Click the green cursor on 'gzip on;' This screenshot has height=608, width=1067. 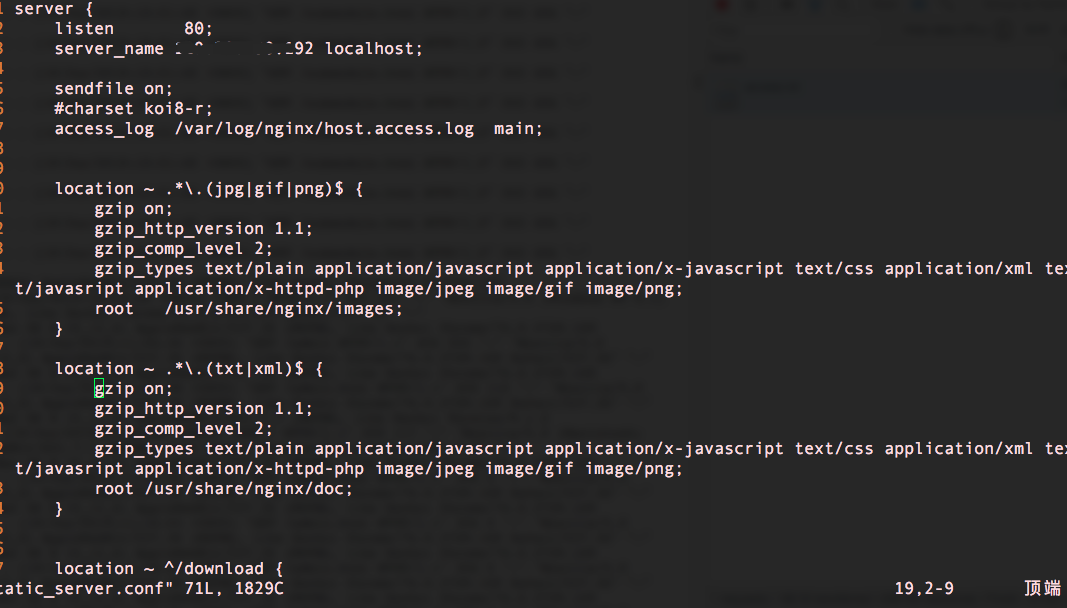click(x=99, y=388)
